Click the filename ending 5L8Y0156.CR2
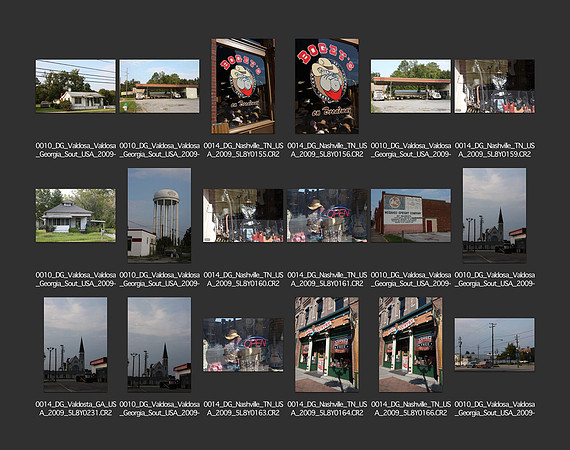The height and width of the screenshot is (450, 570). [327, 150]
